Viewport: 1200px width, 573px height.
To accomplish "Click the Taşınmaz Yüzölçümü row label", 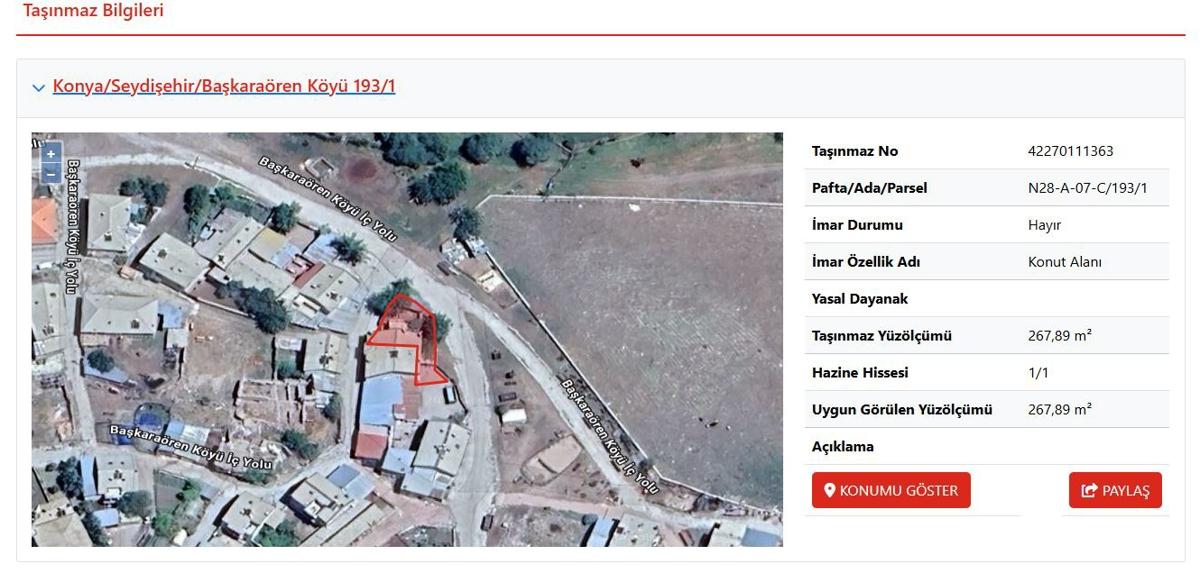I will 881,336.
